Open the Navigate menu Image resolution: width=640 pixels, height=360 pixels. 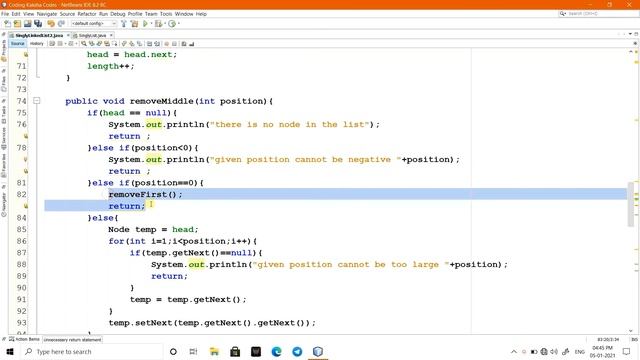click(x=47, y=14)
